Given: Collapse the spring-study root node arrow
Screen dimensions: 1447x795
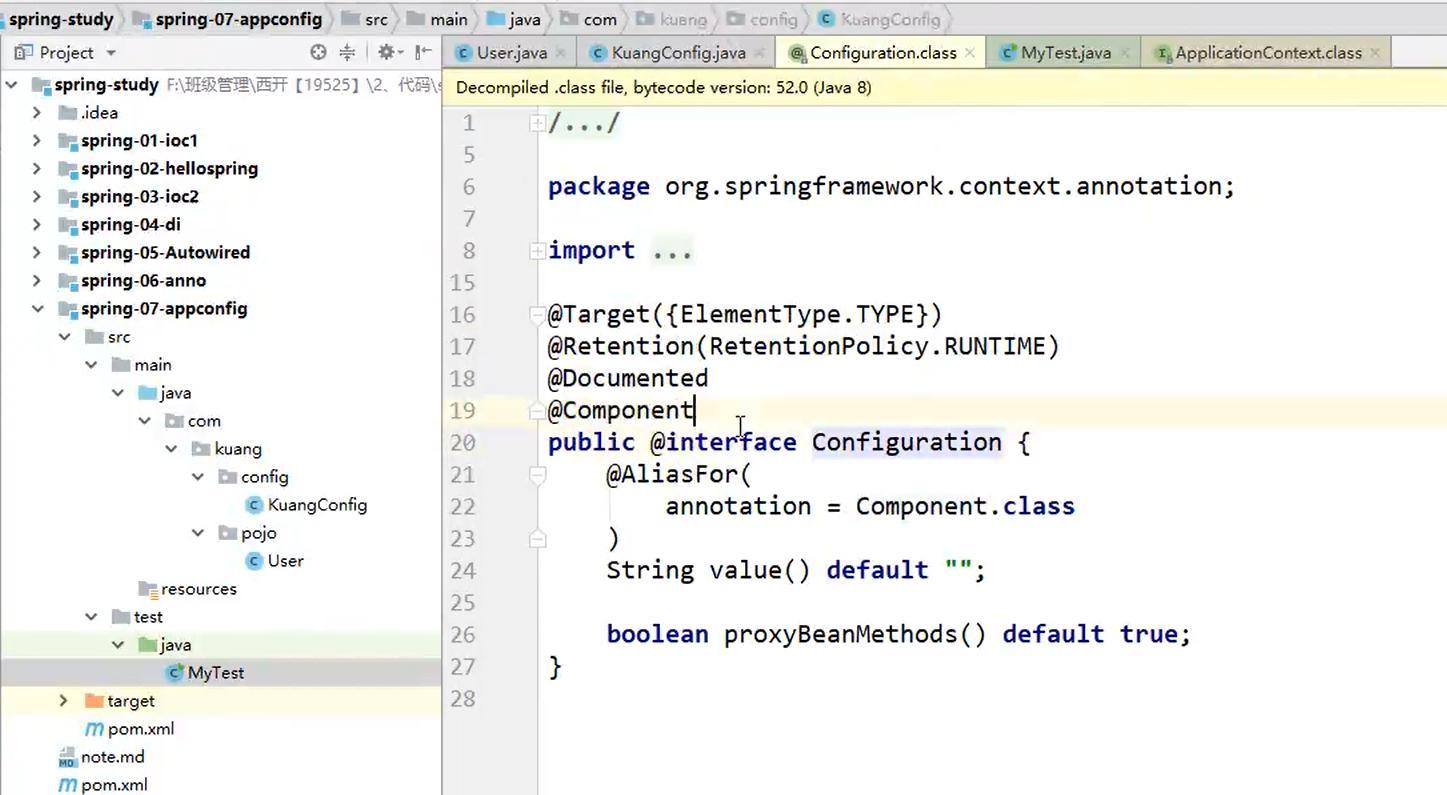Looking at the screenshot, I should (12, 85).
